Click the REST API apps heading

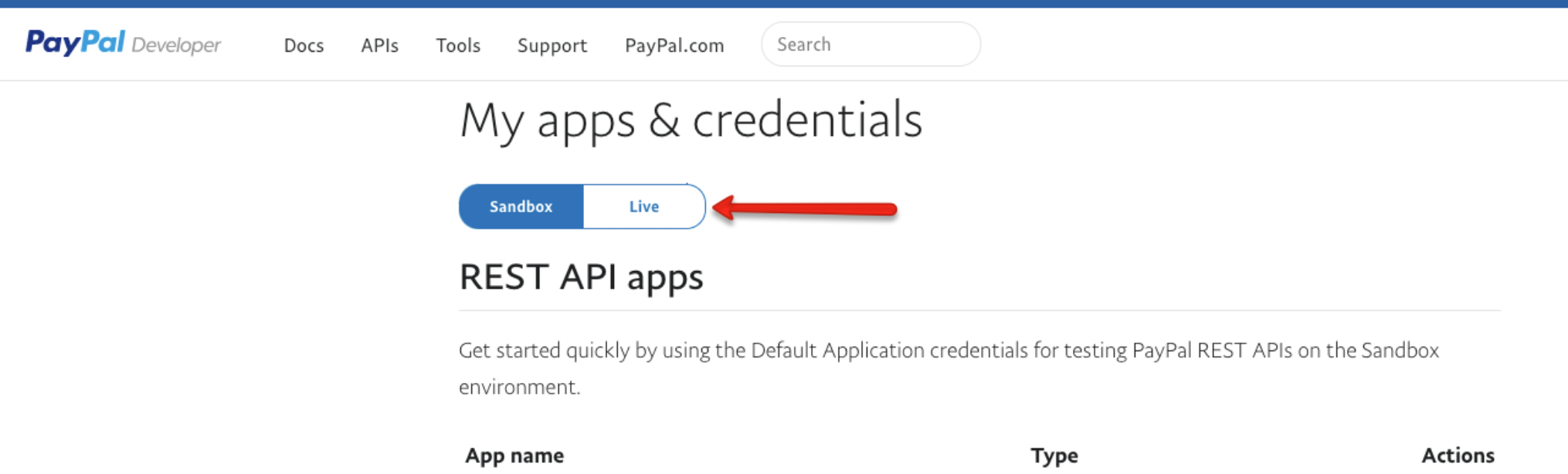581,276
